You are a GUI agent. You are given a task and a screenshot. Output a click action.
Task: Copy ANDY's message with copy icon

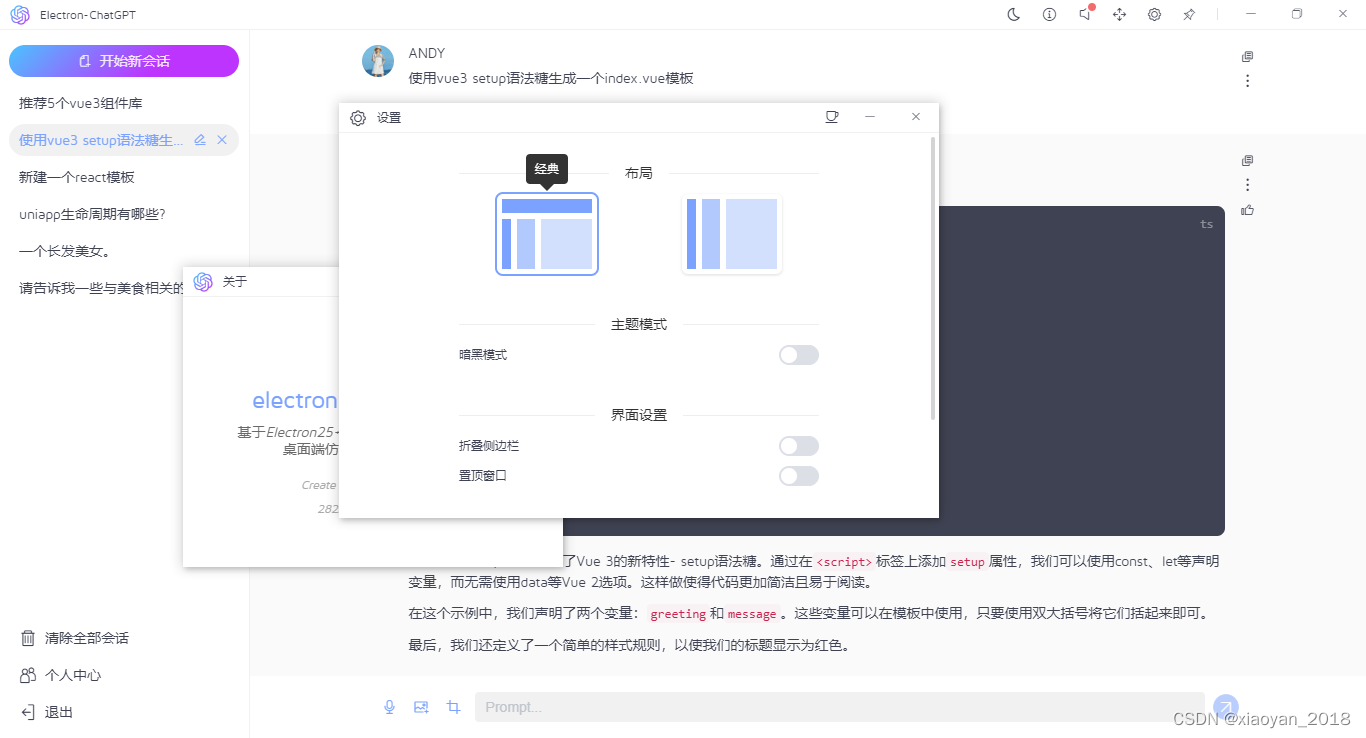[1247, 57]
